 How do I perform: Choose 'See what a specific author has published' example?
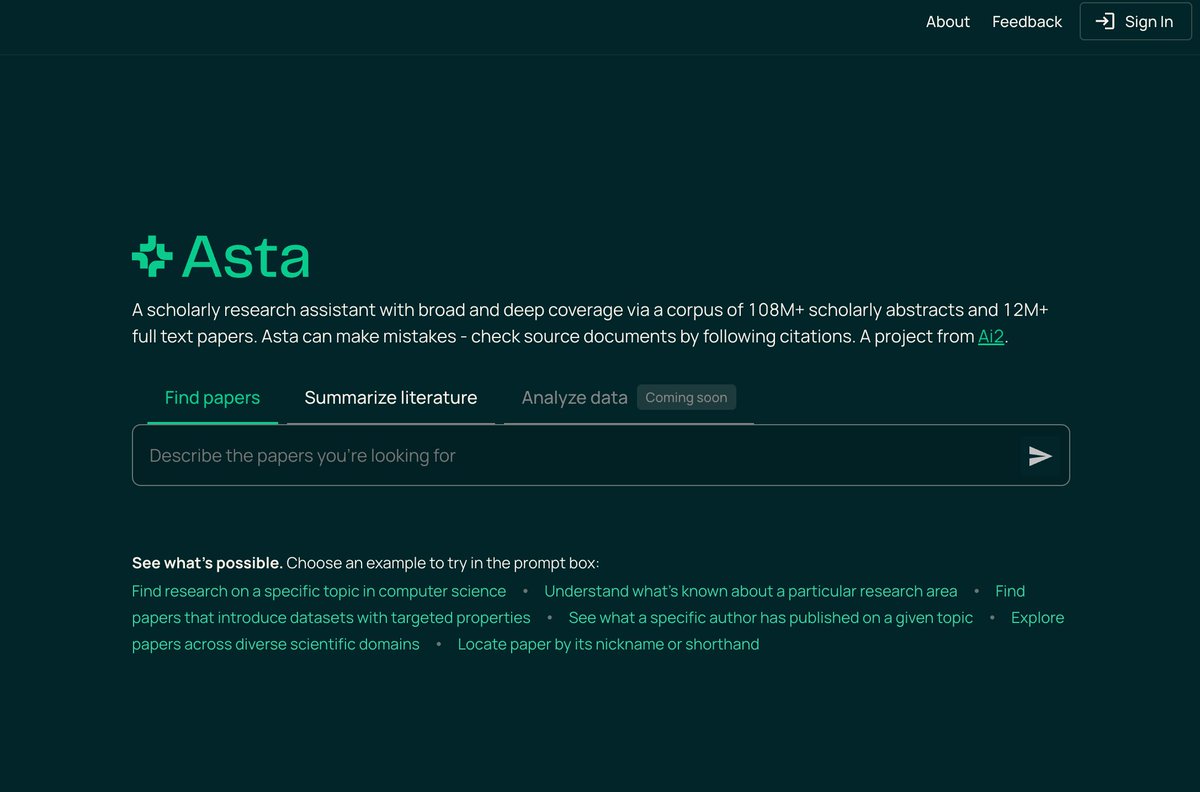pos(771,618)
